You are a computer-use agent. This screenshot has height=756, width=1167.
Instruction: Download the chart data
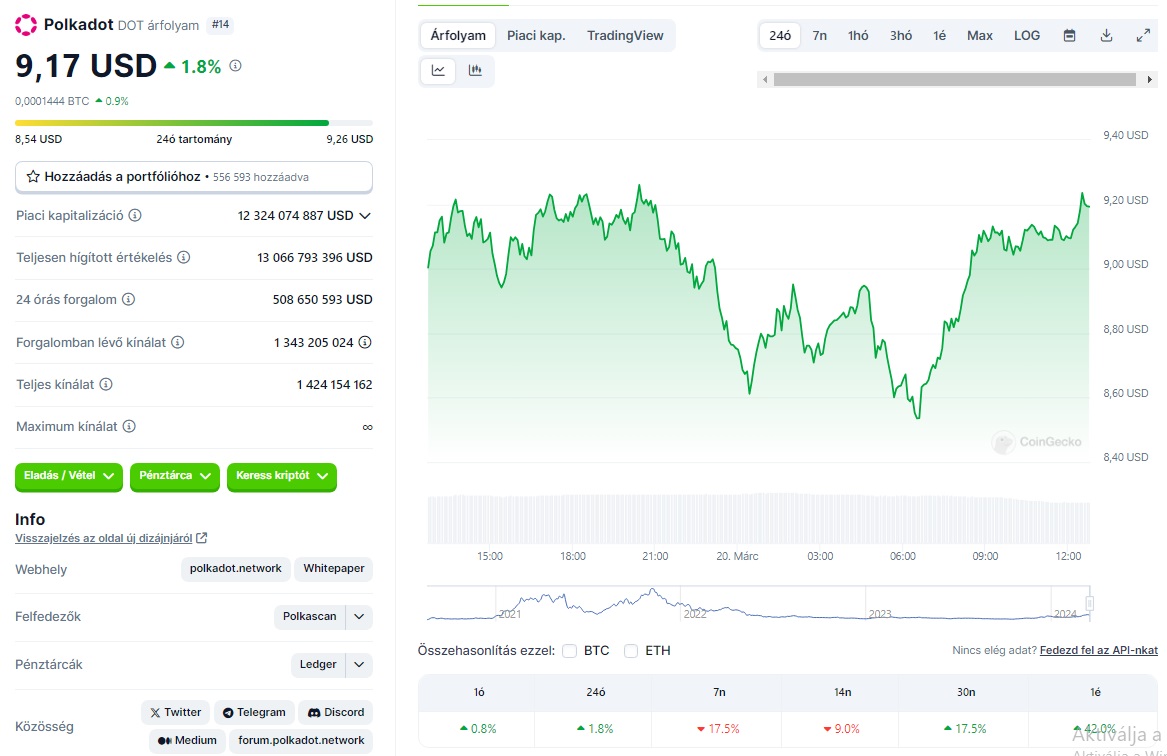[x=1107, y=36]
